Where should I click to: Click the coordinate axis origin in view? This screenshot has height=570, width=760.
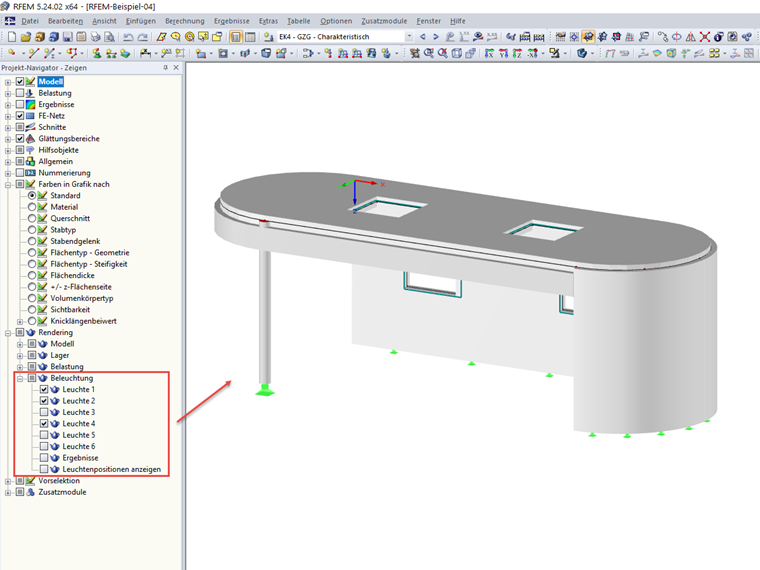[x=355, y=183]
